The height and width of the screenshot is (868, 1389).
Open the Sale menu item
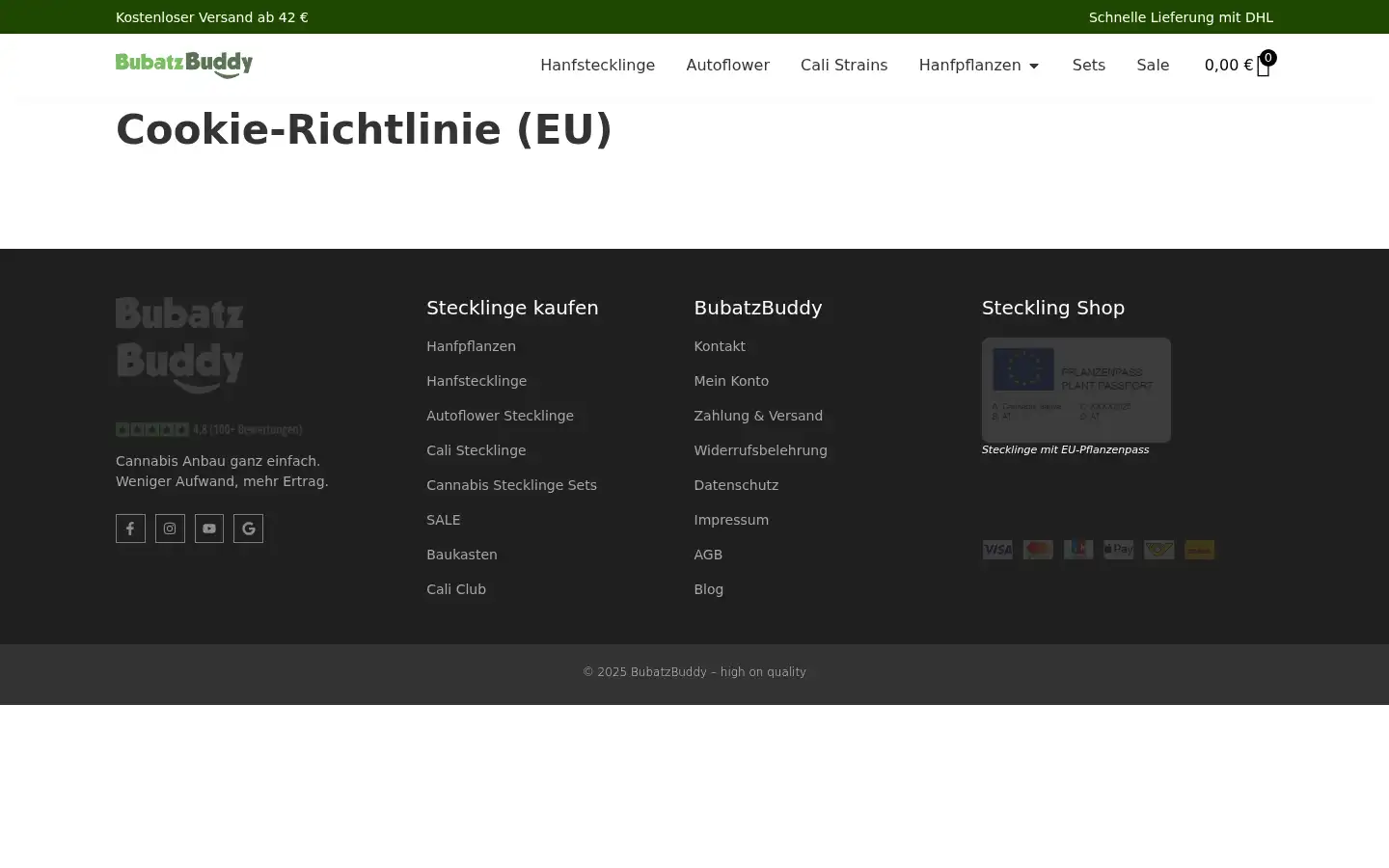coord(1153,65)
